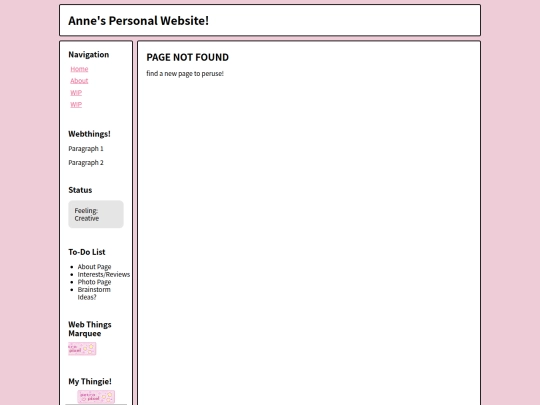Click the Web Things Marquee heading
The image size is (540, 405).
pos(90,329)
